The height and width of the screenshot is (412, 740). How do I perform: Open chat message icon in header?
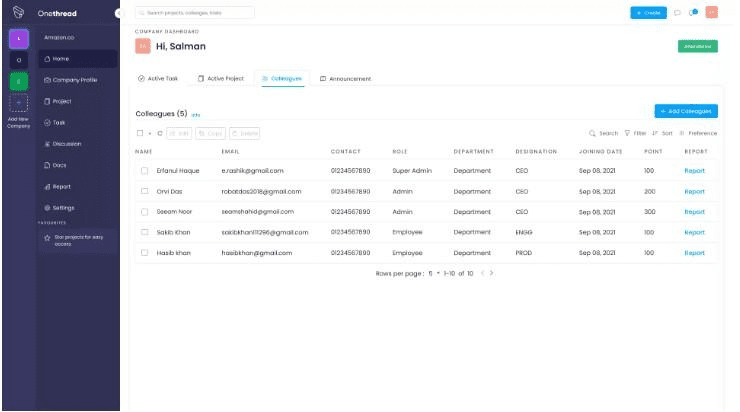tap(677, 13)
